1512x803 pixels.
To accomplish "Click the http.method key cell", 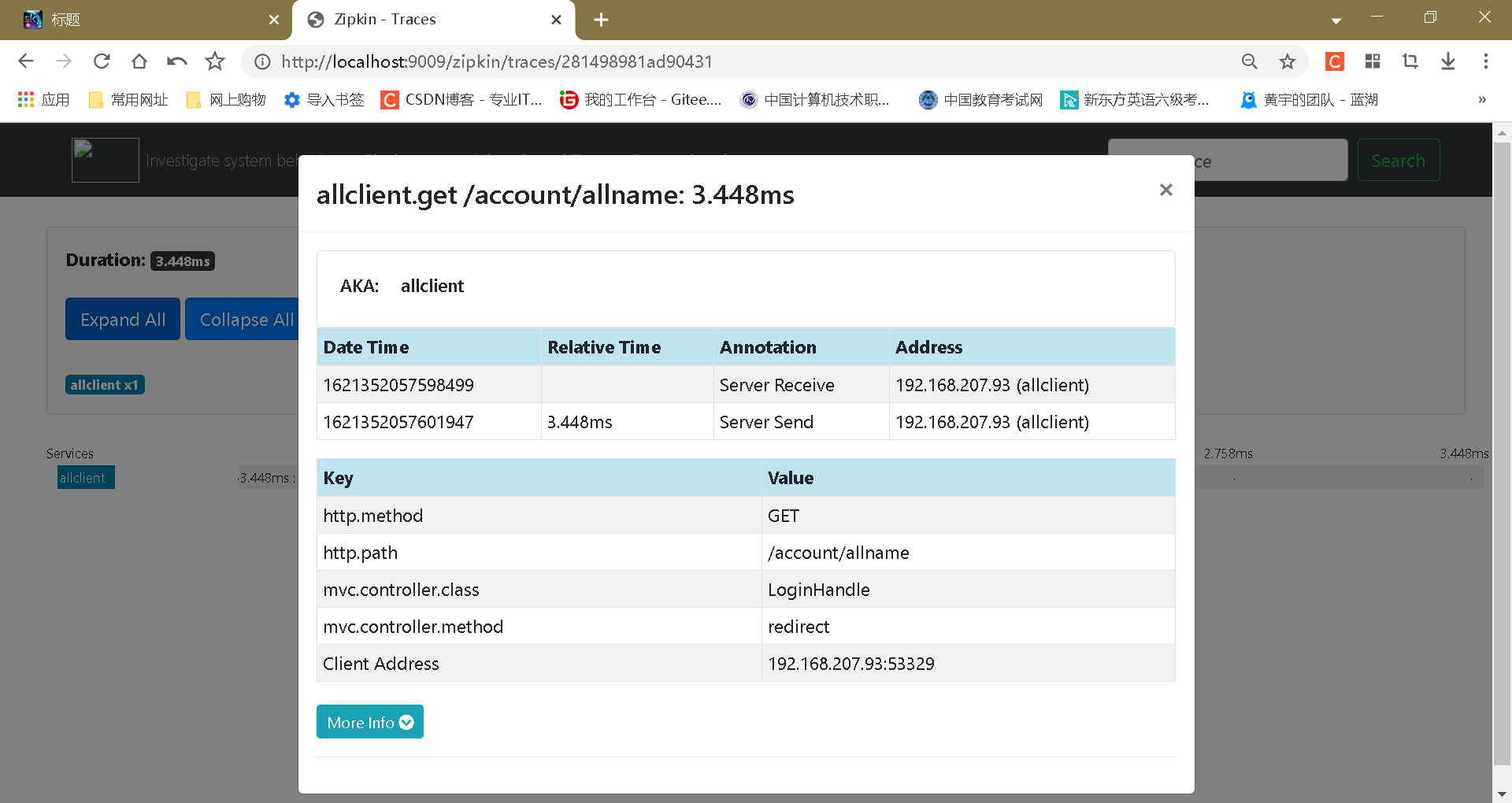I will [539, 515].
